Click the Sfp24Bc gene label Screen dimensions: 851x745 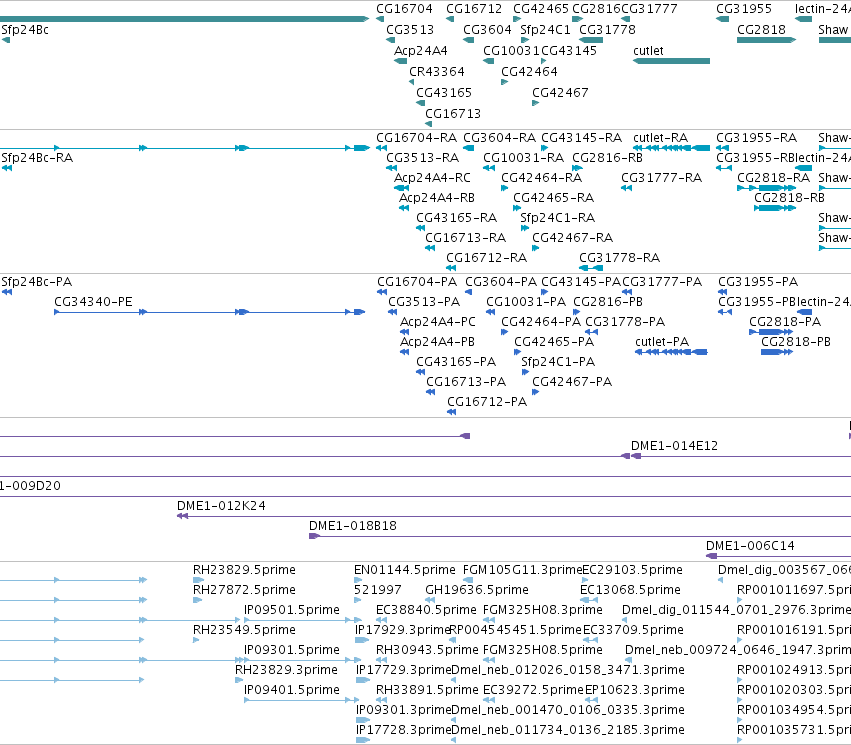pyautogui.click(x=25, y=30)
